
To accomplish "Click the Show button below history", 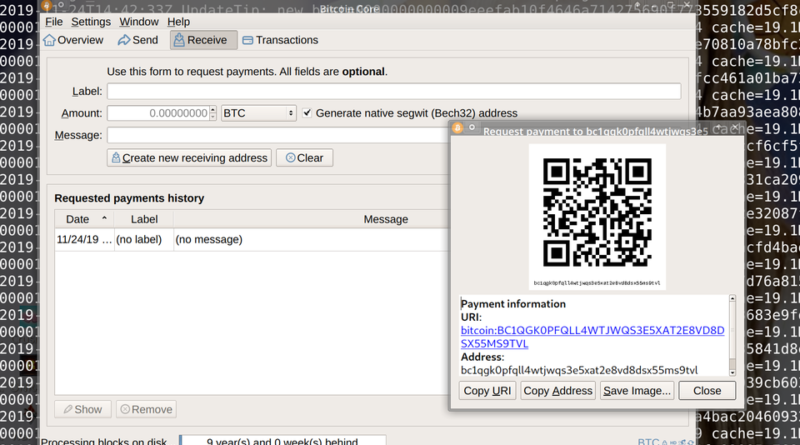I will point(83,409).
